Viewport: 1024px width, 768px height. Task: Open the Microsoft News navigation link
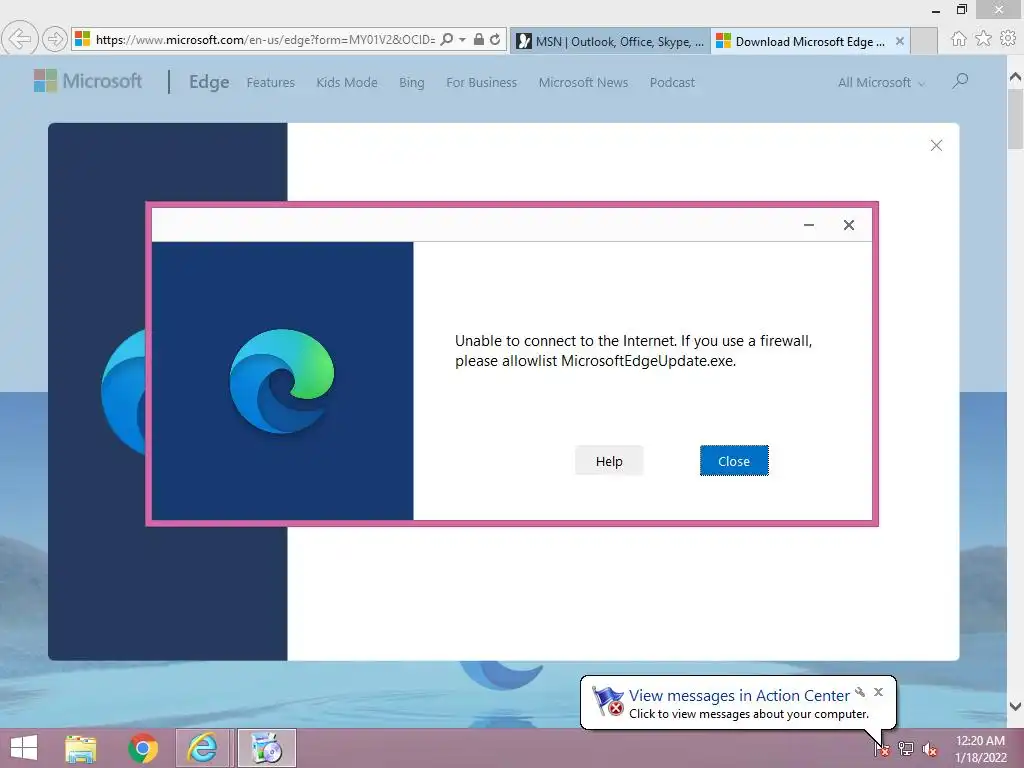point(583,83)
